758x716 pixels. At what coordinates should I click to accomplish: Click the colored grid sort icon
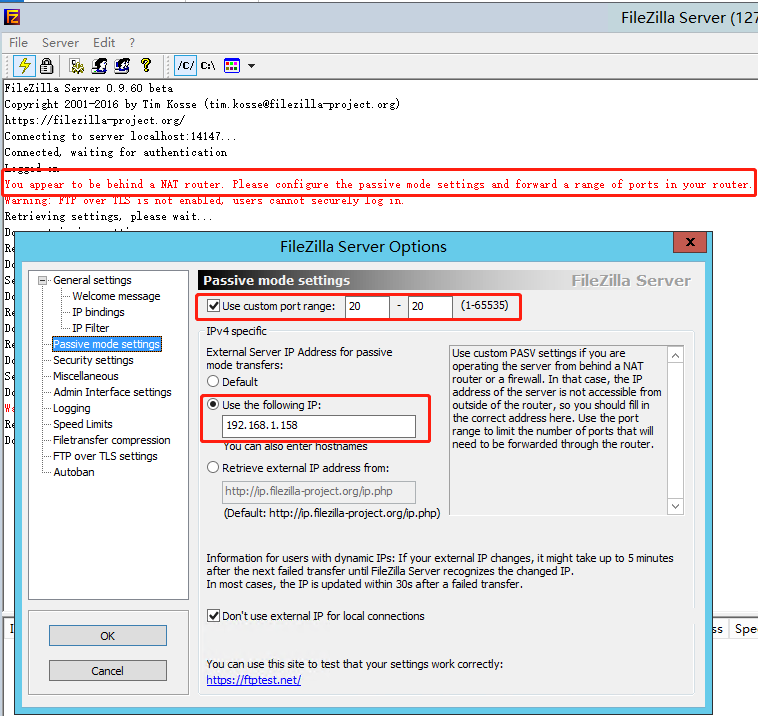[x=232, y=66]
